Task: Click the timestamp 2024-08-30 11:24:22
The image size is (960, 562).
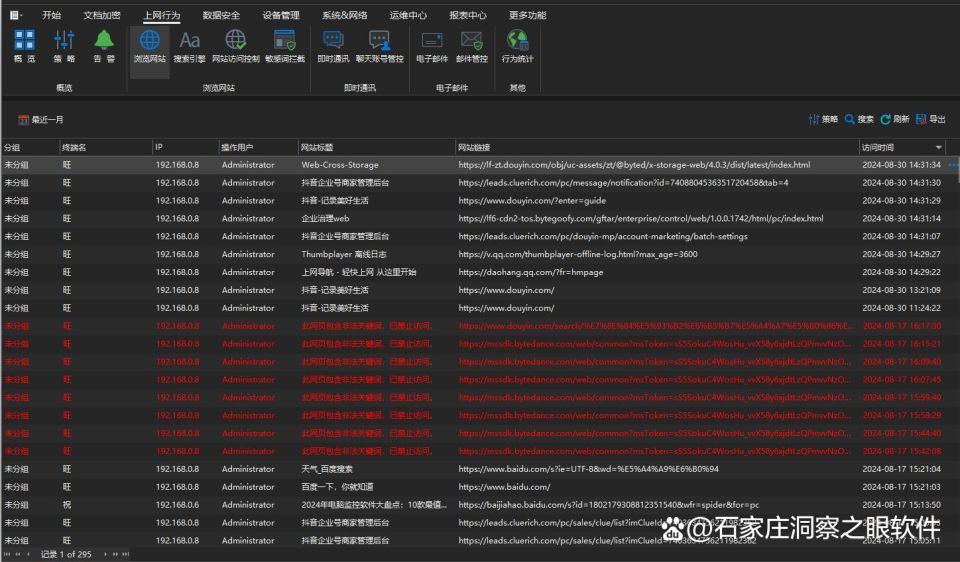Action: [x=901, y=308]
